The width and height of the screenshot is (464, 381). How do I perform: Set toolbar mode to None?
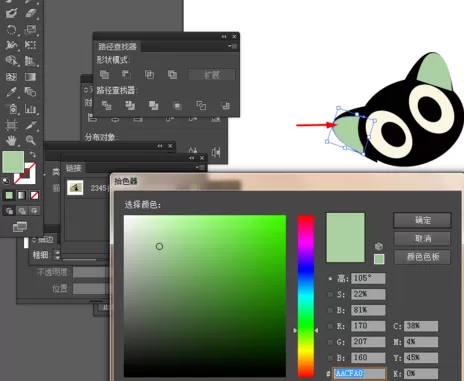click(34, 195)
